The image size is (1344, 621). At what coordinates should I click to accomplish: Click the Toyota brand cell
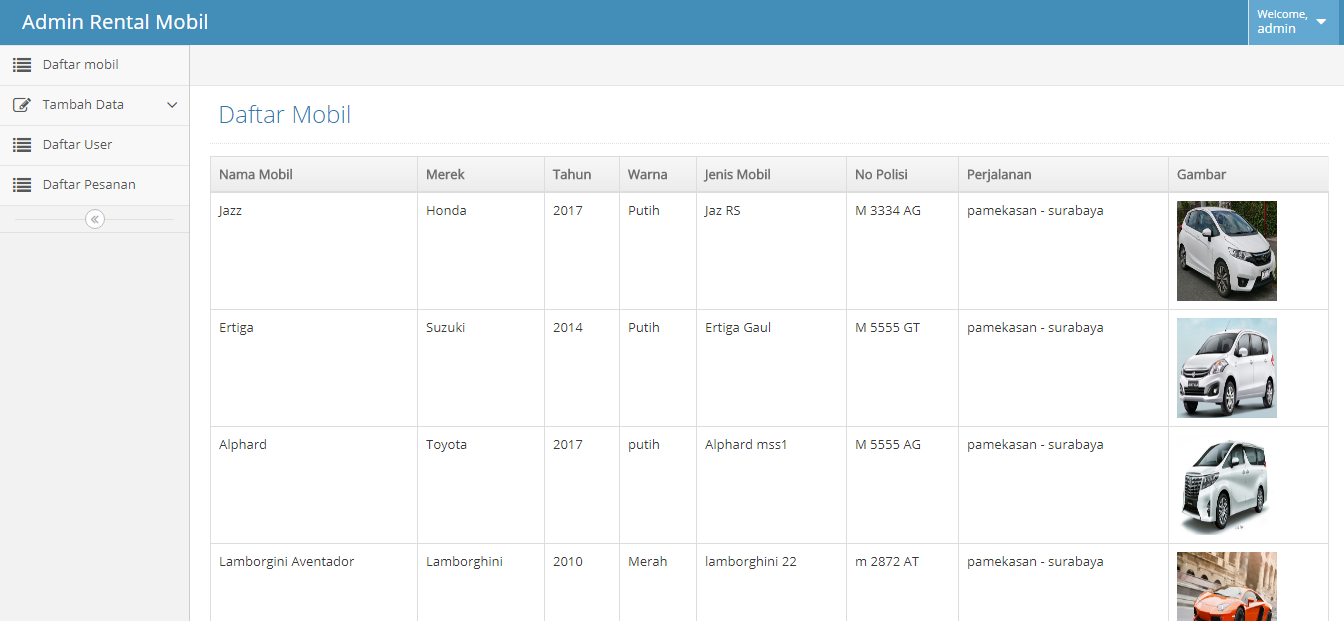[x=481, y=485]
